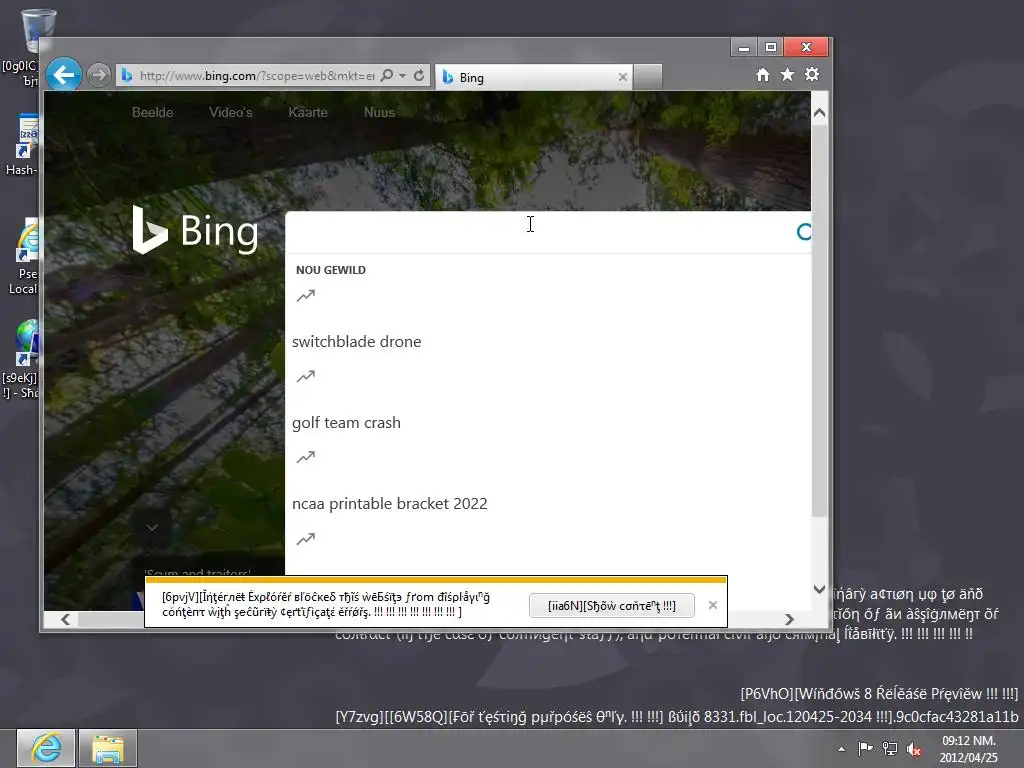This screenshot has width=1024, height=768.
Task: Click the vertical scrollbar down arrow
Action: (819, 589)
